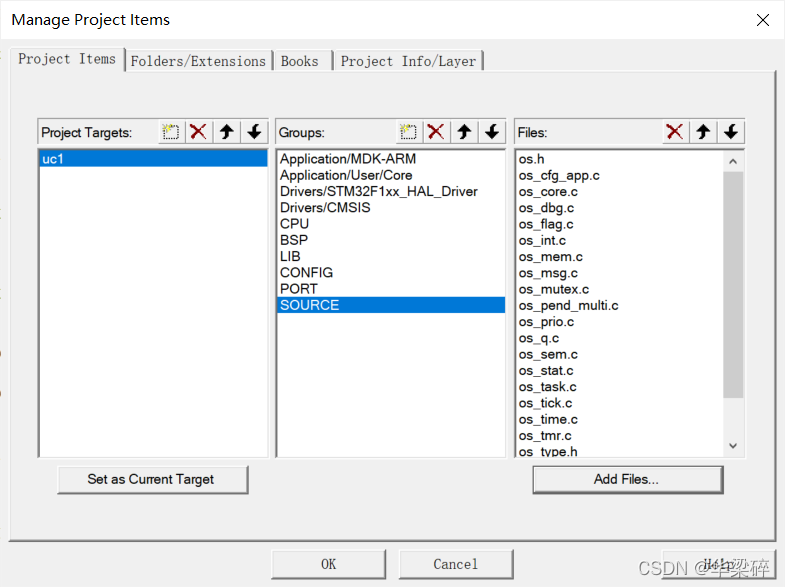Select the Drivers/STM32F1xx_HAL_Driver group
This screenshot has height=587, width=785.
coord(390,192)
